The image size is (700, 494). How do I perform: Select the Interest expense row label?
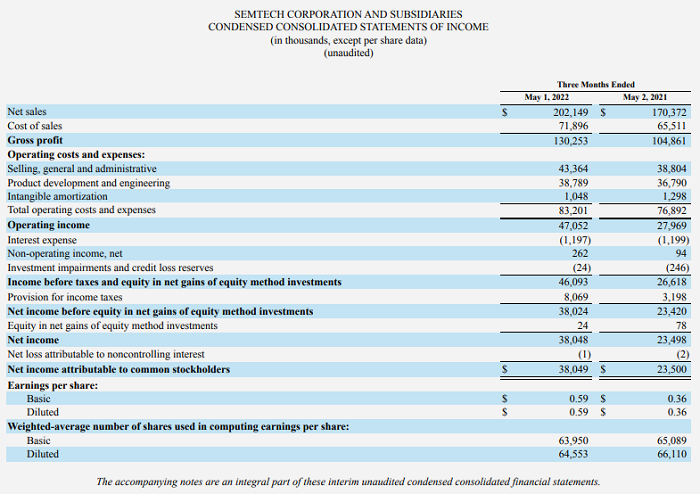point(41,240)
